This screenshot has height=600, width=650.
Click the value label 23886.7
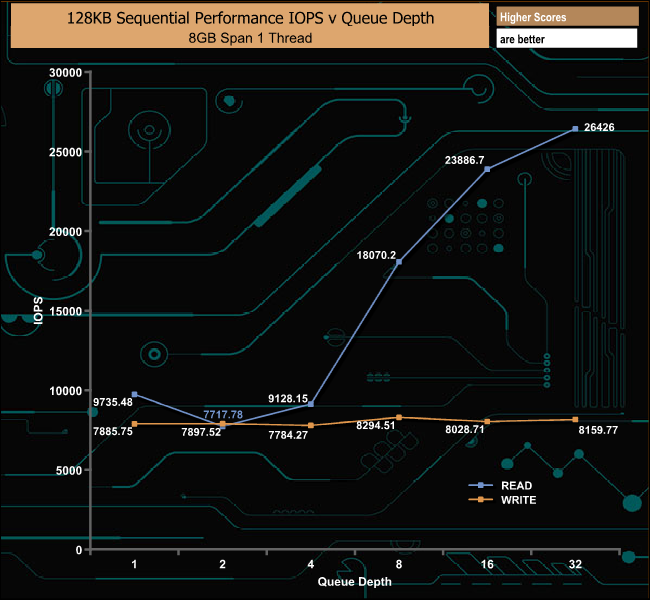point(464,160)
